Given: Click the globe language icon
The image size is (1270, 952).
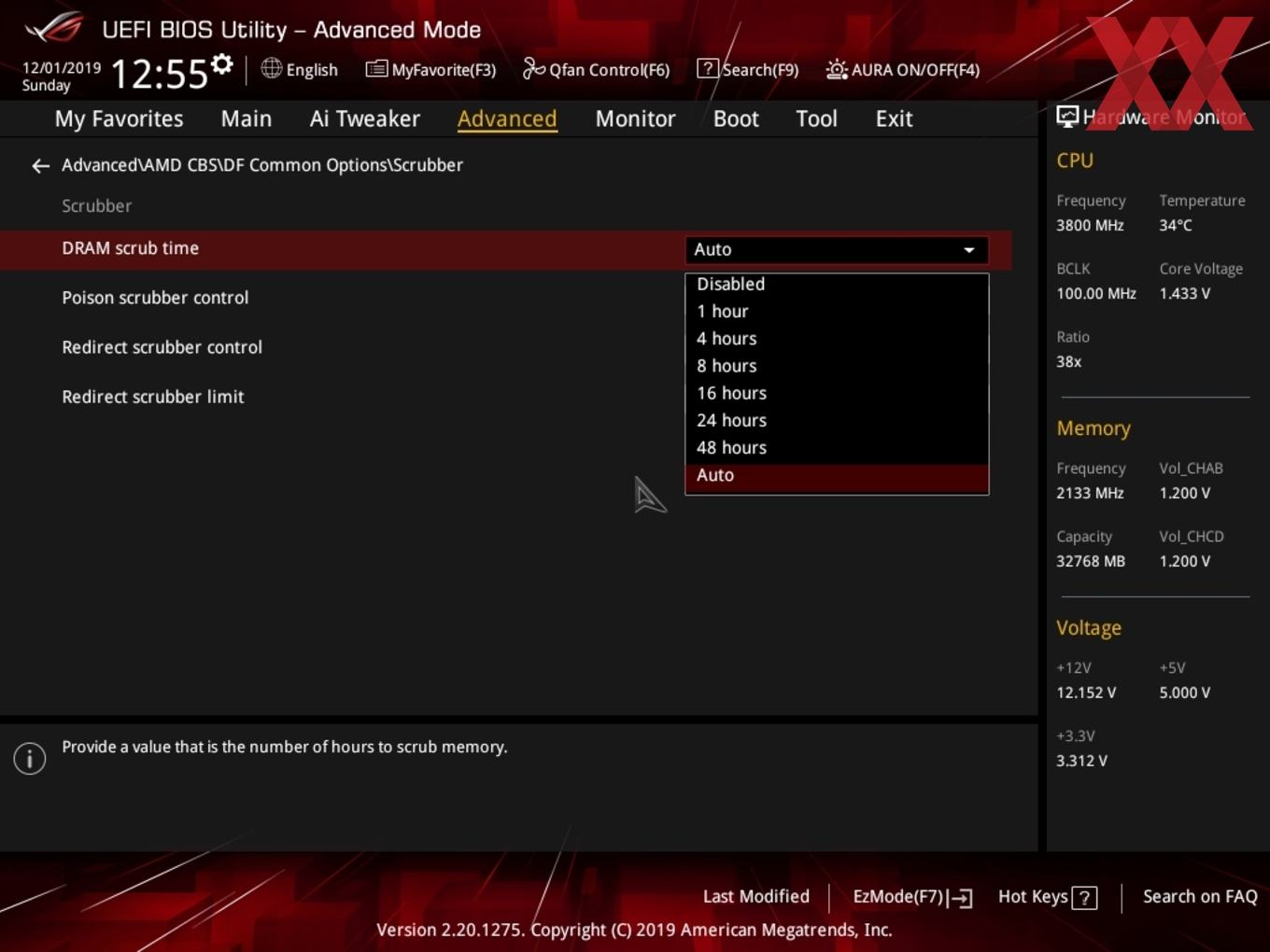Looking at the screenshot, I should [x=271, y=68].
